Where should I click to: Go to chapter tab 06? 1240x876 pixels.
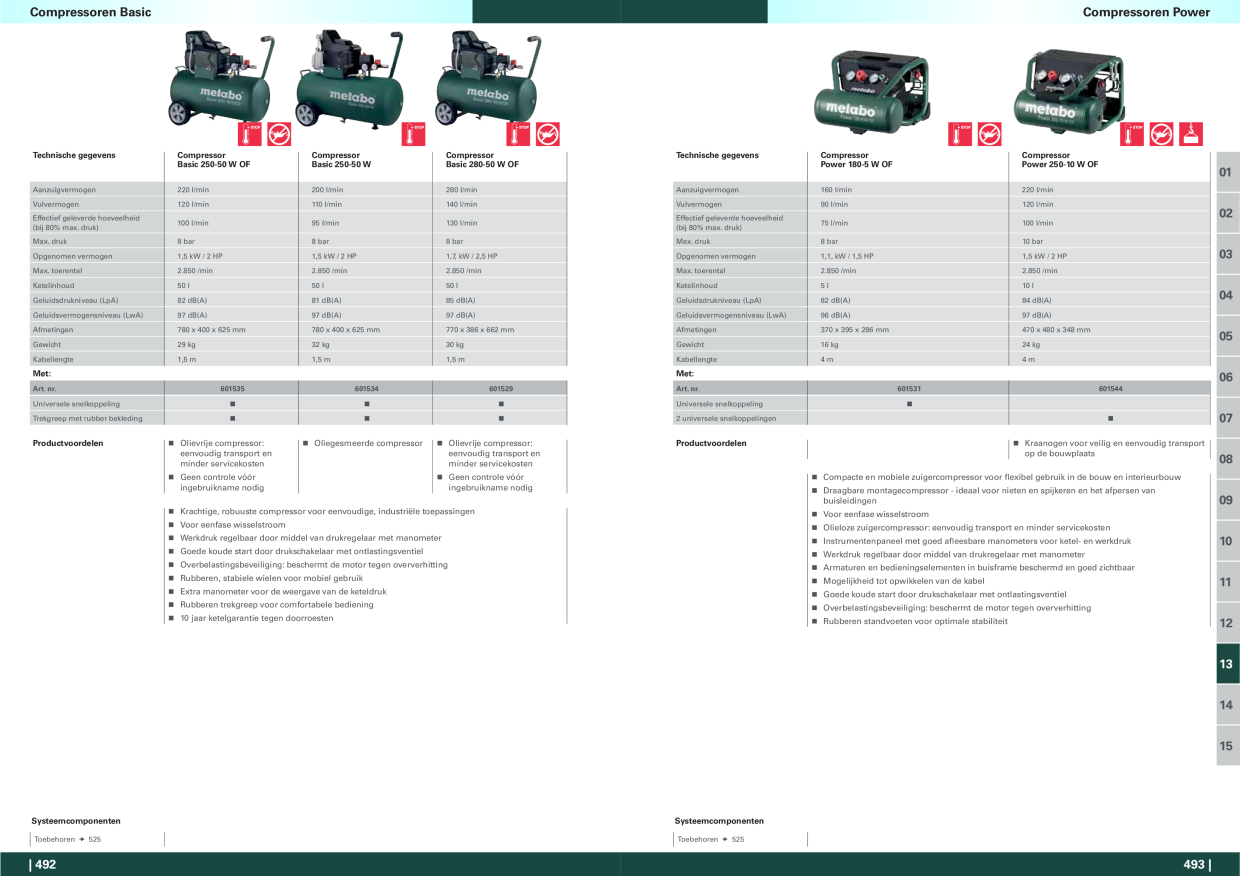click(x=1227, y=377)
